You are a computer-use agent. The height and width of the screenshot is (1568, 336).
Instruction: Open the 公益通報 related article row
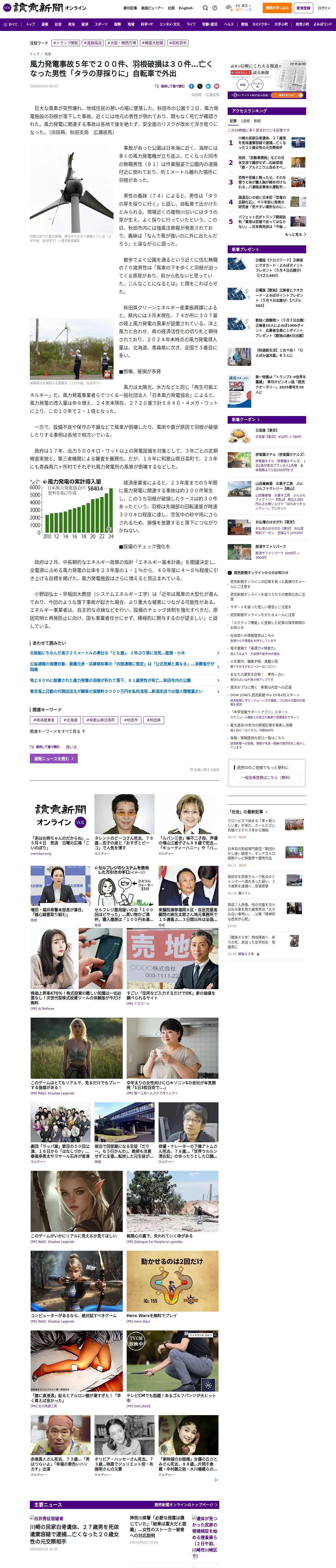pos(124,666)
